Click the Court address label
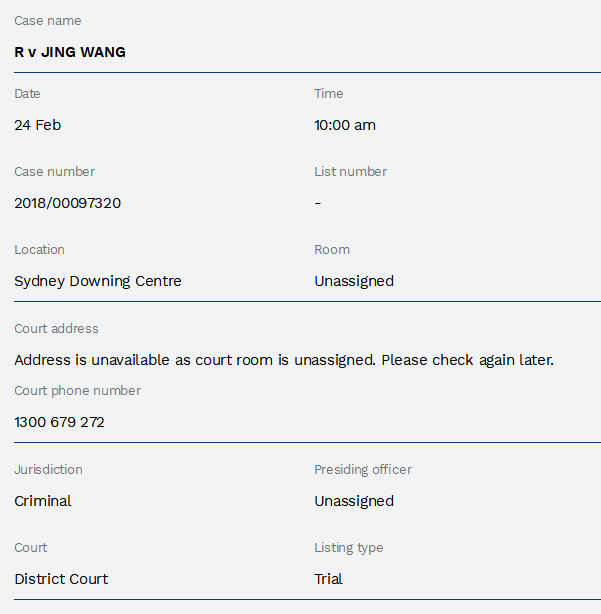Screen dimensions: 601x614 point(56,329)
